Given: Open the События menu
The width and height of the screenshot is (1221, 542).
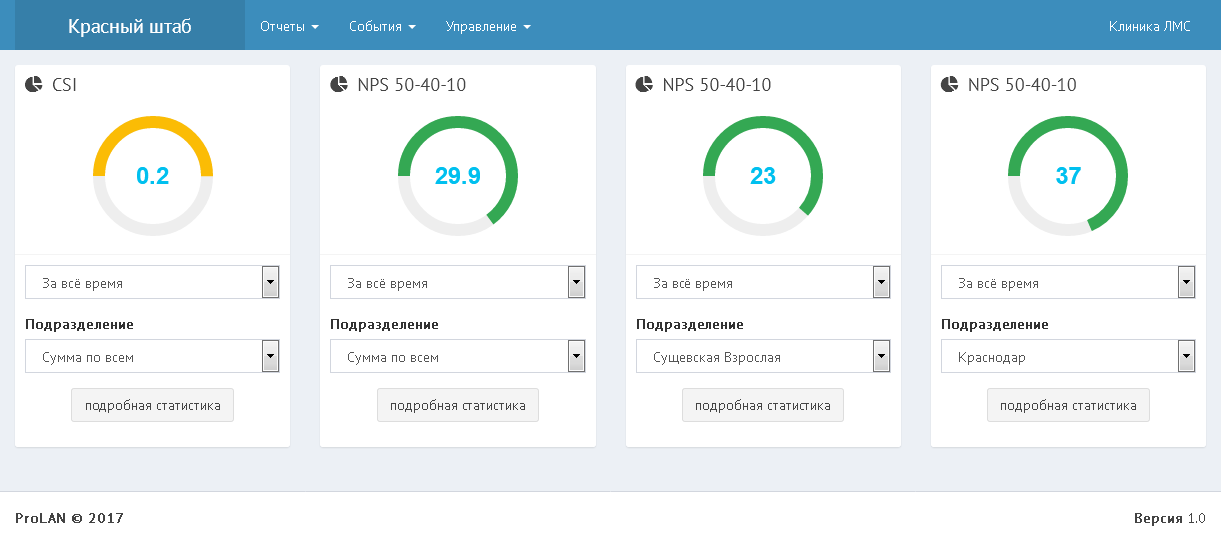Looking at the screenshot, I should pos(382,26).
